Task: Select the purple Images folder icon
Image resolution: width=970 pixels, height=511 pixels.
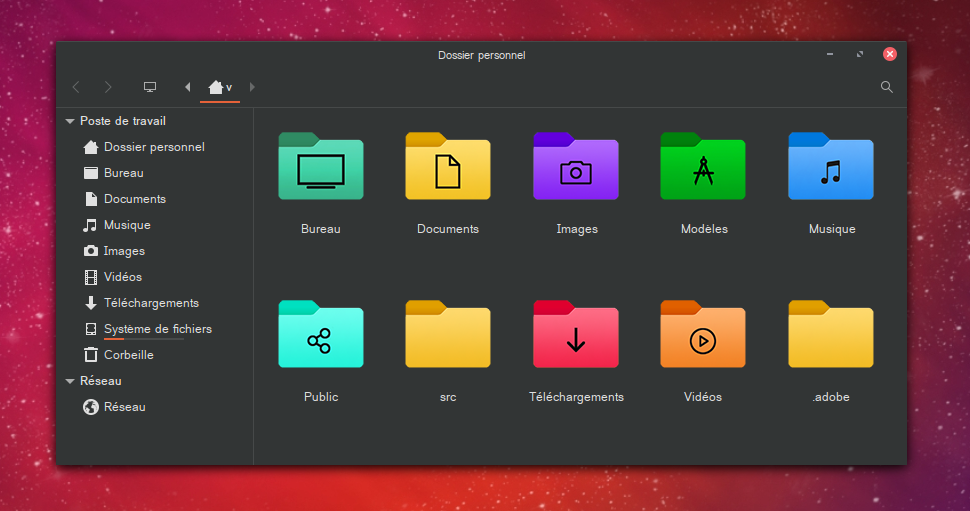Action: coord(576,166)
